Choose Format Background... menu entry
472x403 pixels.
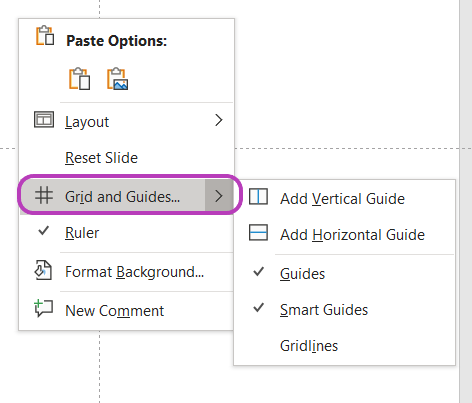[134, 272]
